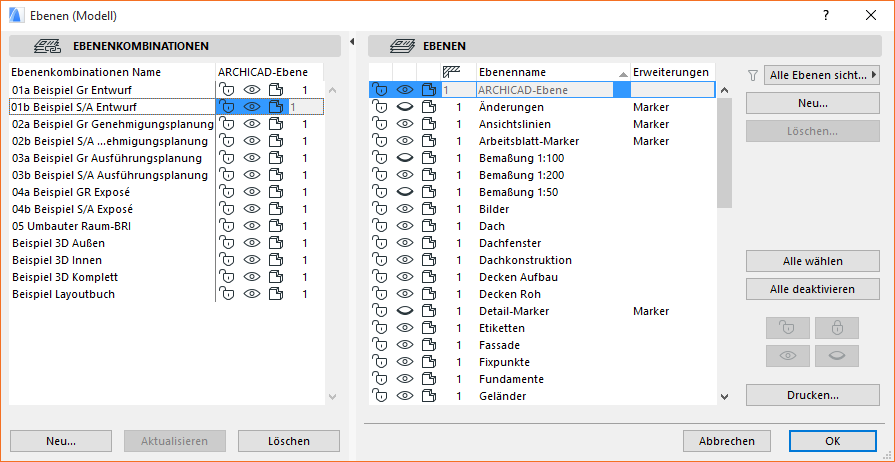Hide the Fixpunkte layer via eye icon
The image size is (895, 462).
[405, 362]
